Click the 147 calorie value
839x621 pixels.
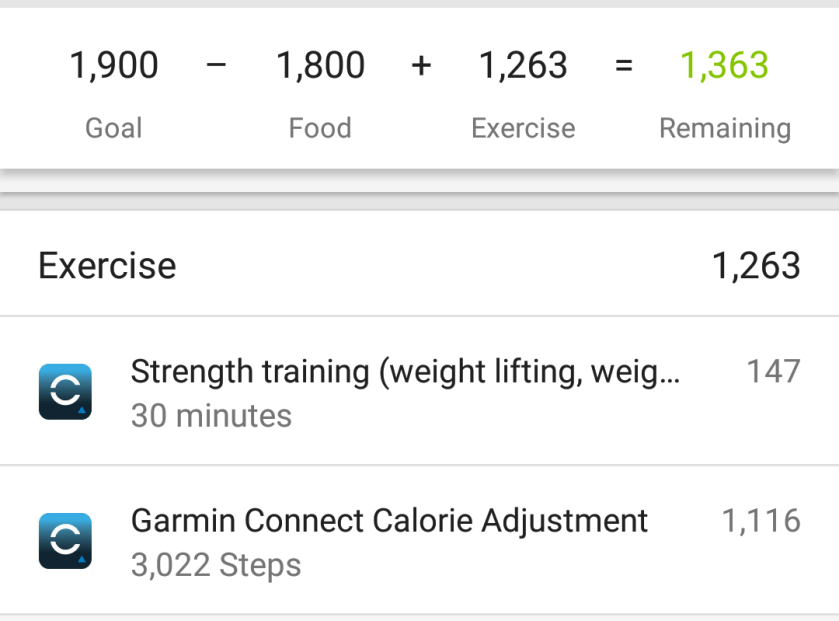[x=773, y=372]
